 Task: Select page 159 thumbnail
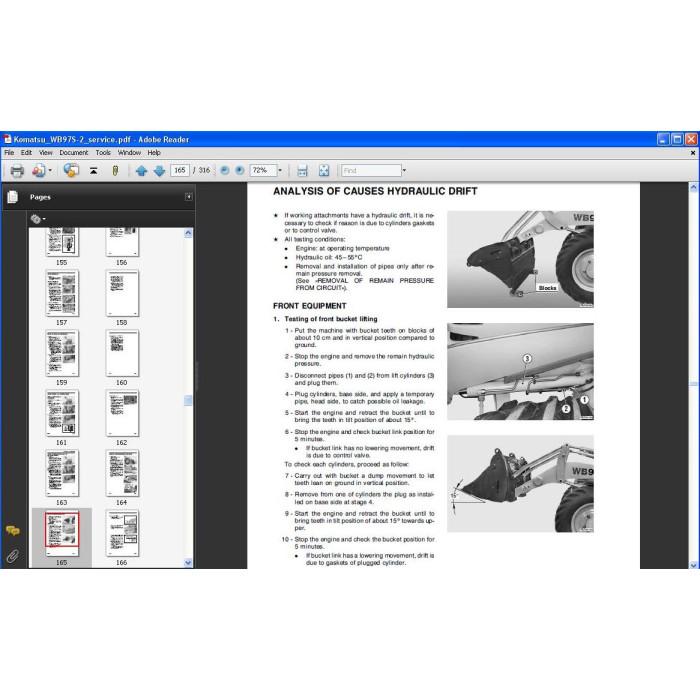point(62,353)
